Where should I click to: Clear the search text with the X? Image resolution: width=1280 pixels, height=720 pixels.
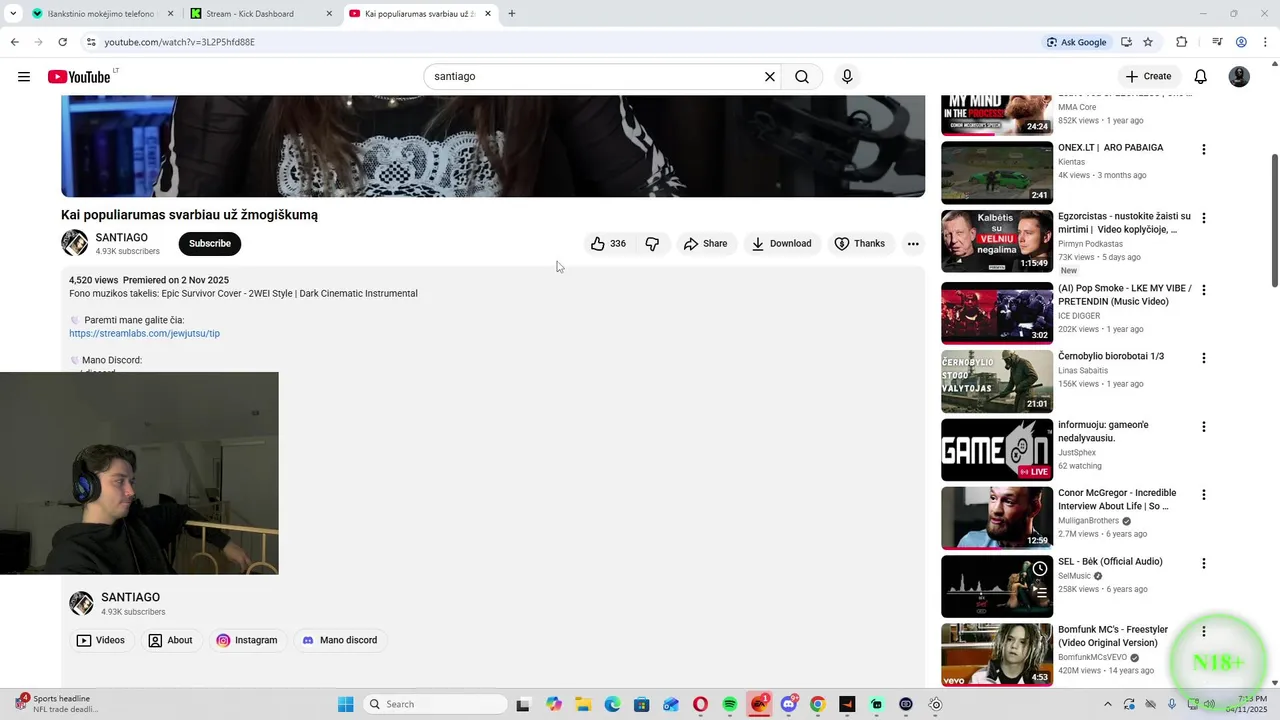(770, 77)
